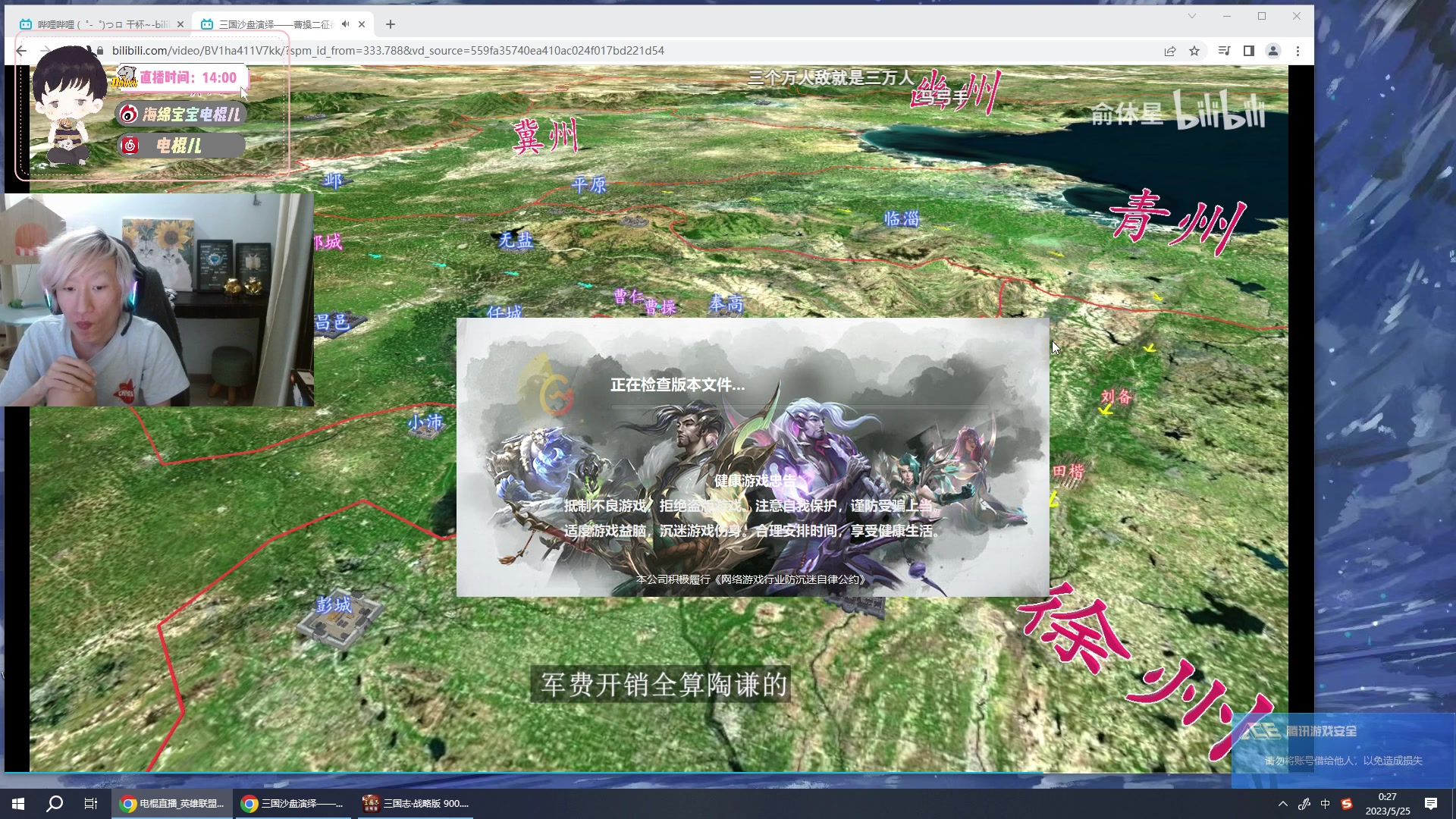Open Chrome media controls icon
1456x819 pixels.
[x=1224, y=51]
